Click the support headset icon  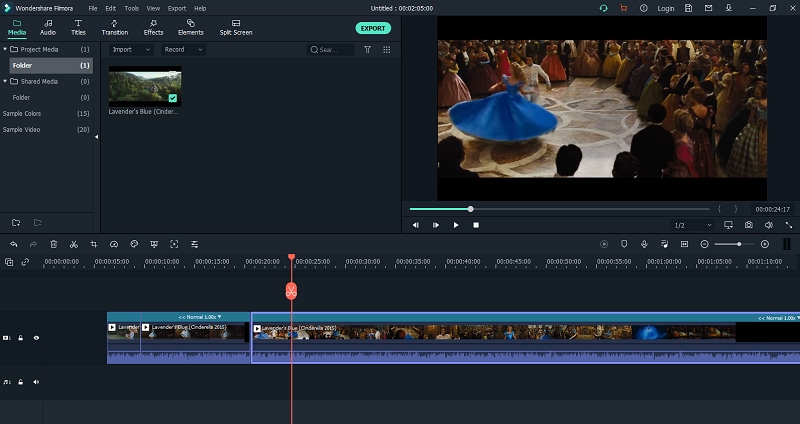pyautogui.click(x=604, y=8)
